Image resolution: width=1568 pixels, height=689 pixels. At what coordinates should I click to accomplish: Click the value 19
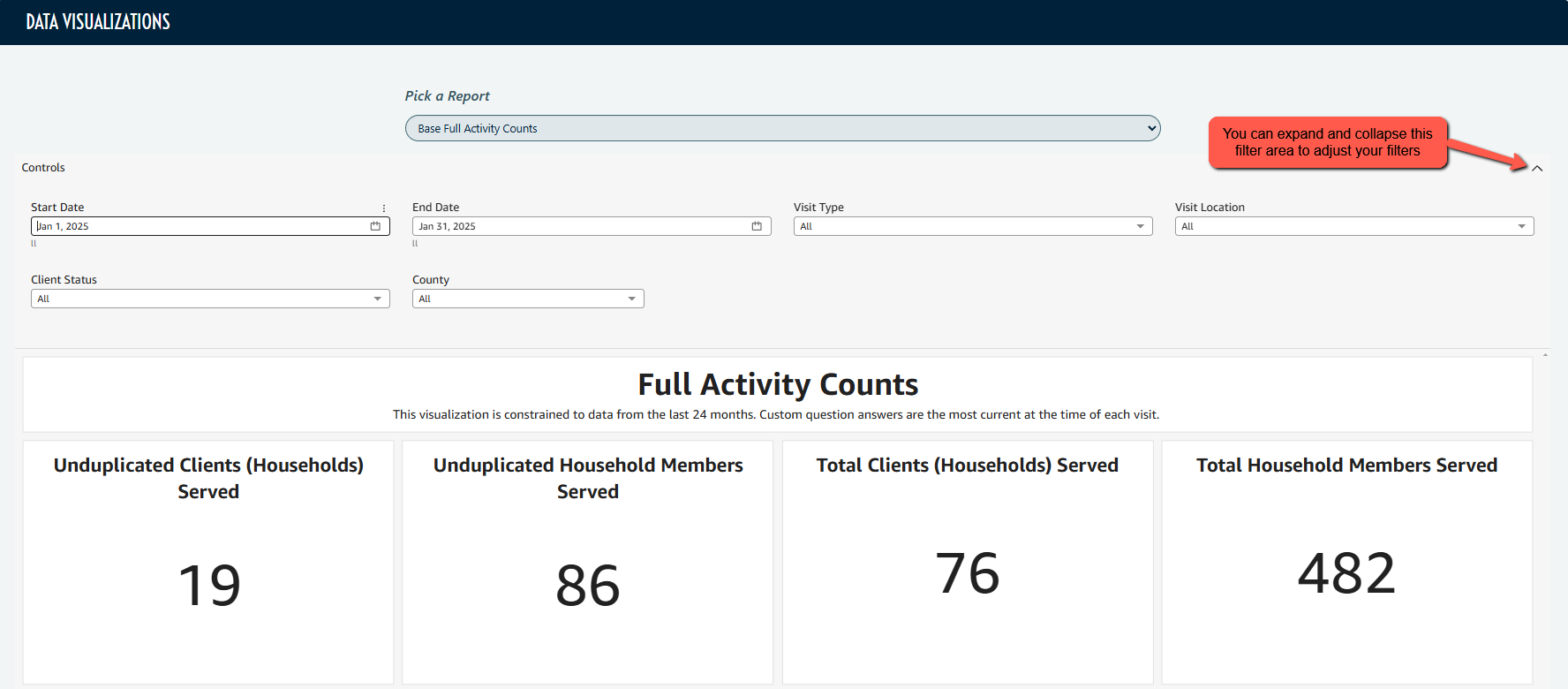209,586
